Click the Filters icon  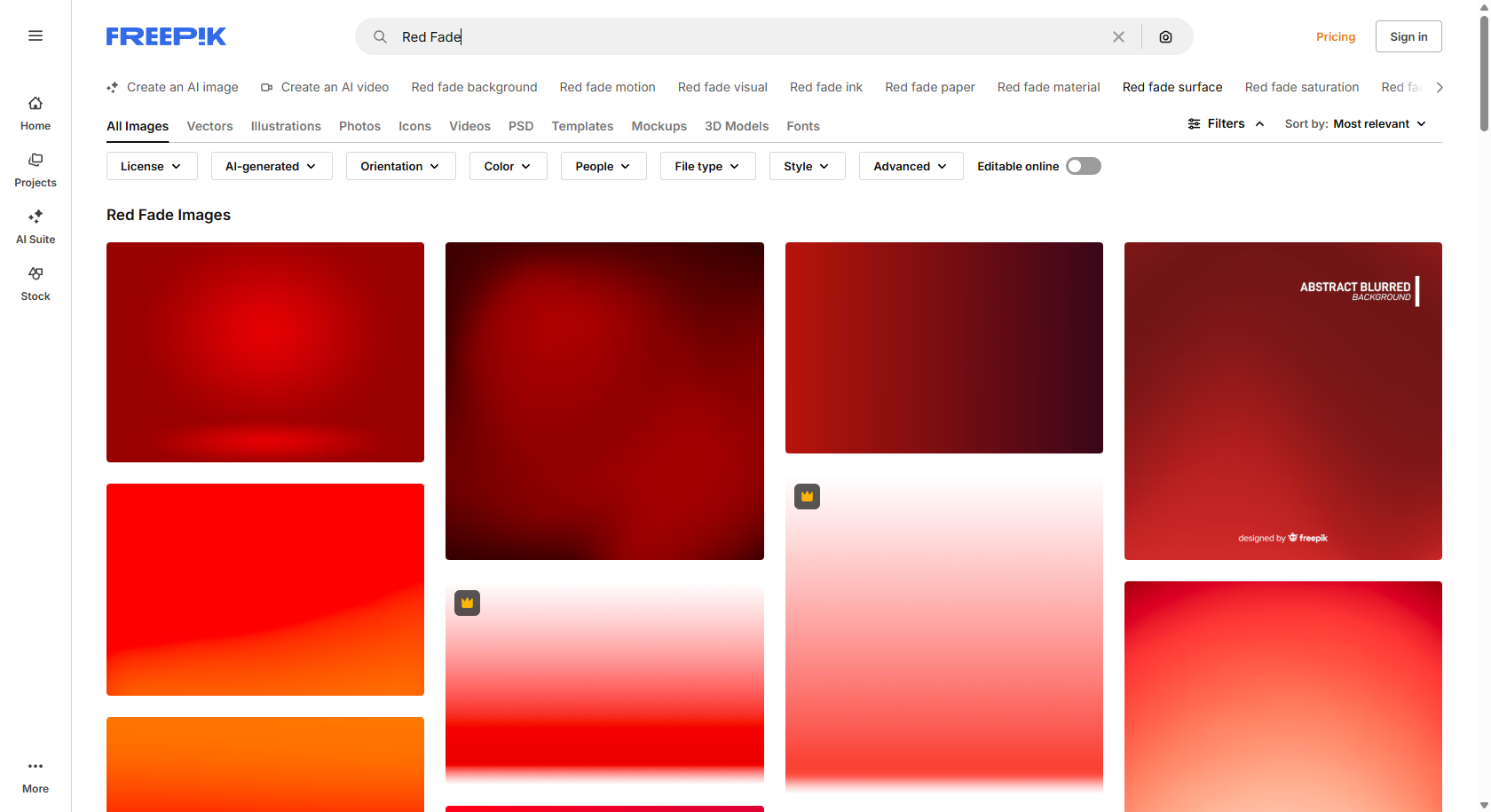point(1194,123)
